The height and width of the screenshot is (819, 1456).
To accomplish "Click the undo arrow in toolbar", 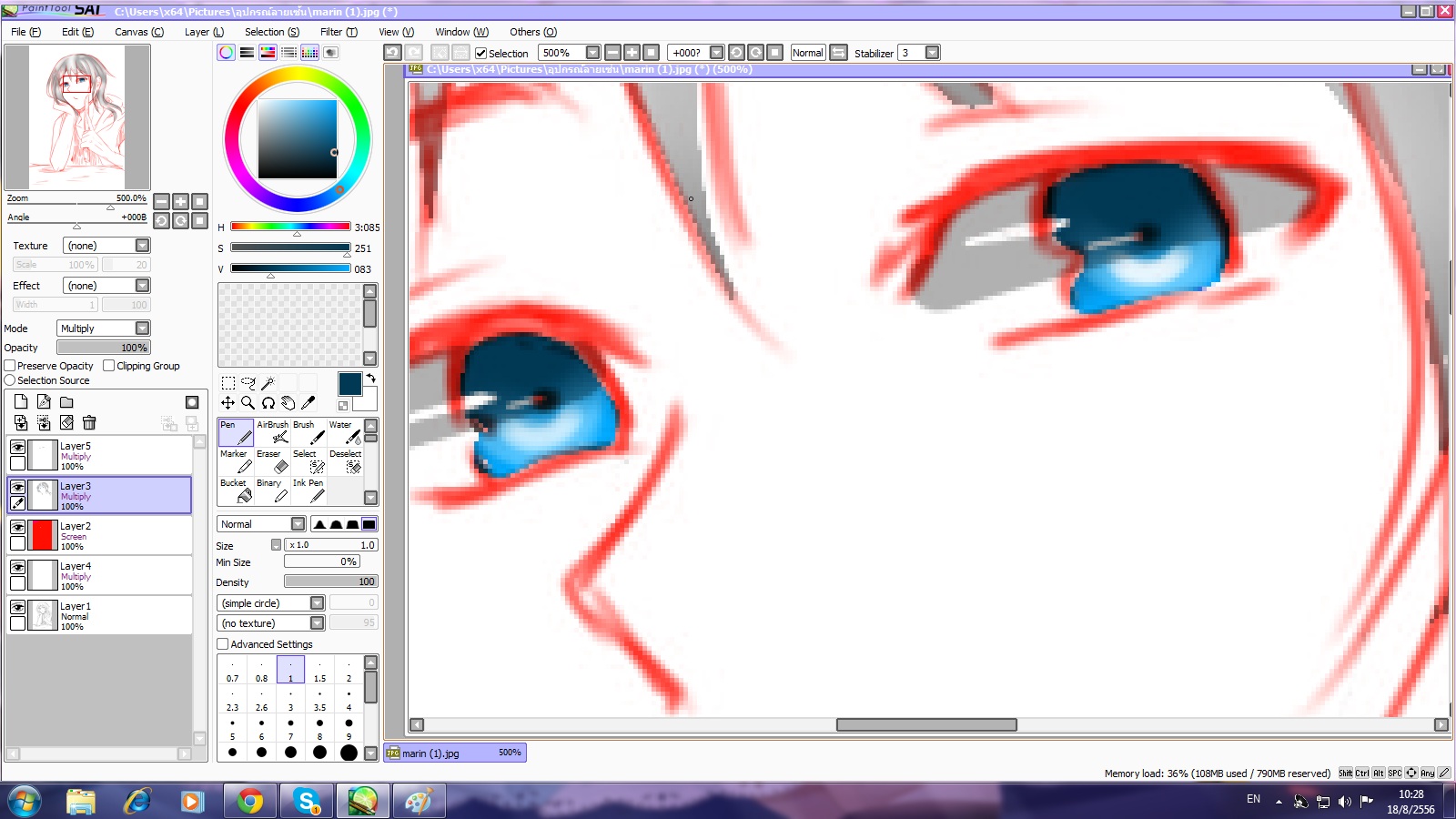I will point(392,53).
